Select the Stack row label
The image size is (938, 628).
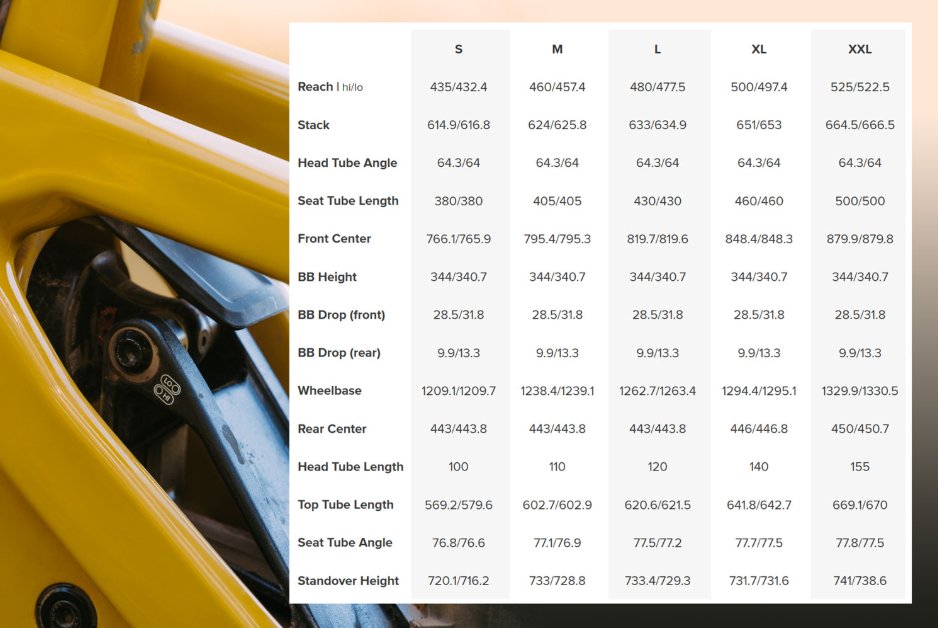coord(313,125)
